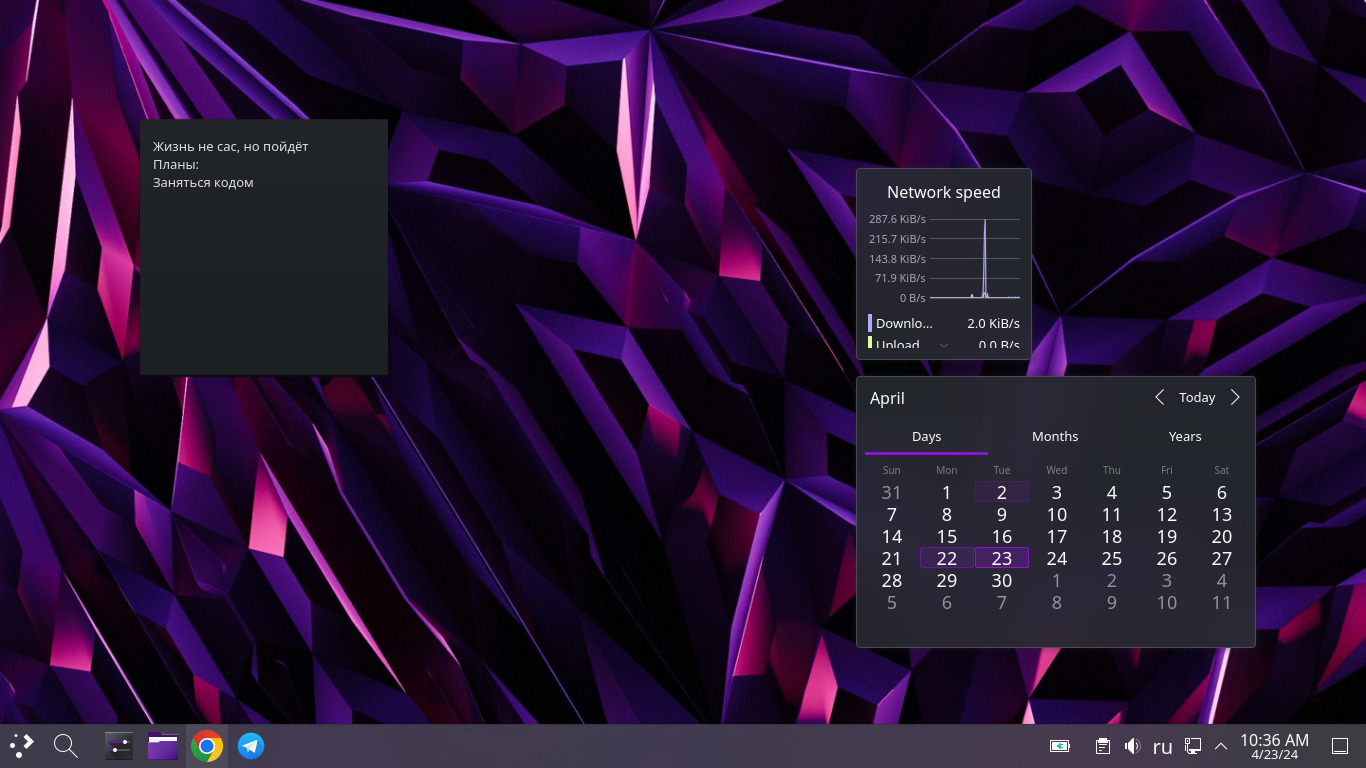
Task: Open the clipboard tray icon
Action: click(1102, 746)
